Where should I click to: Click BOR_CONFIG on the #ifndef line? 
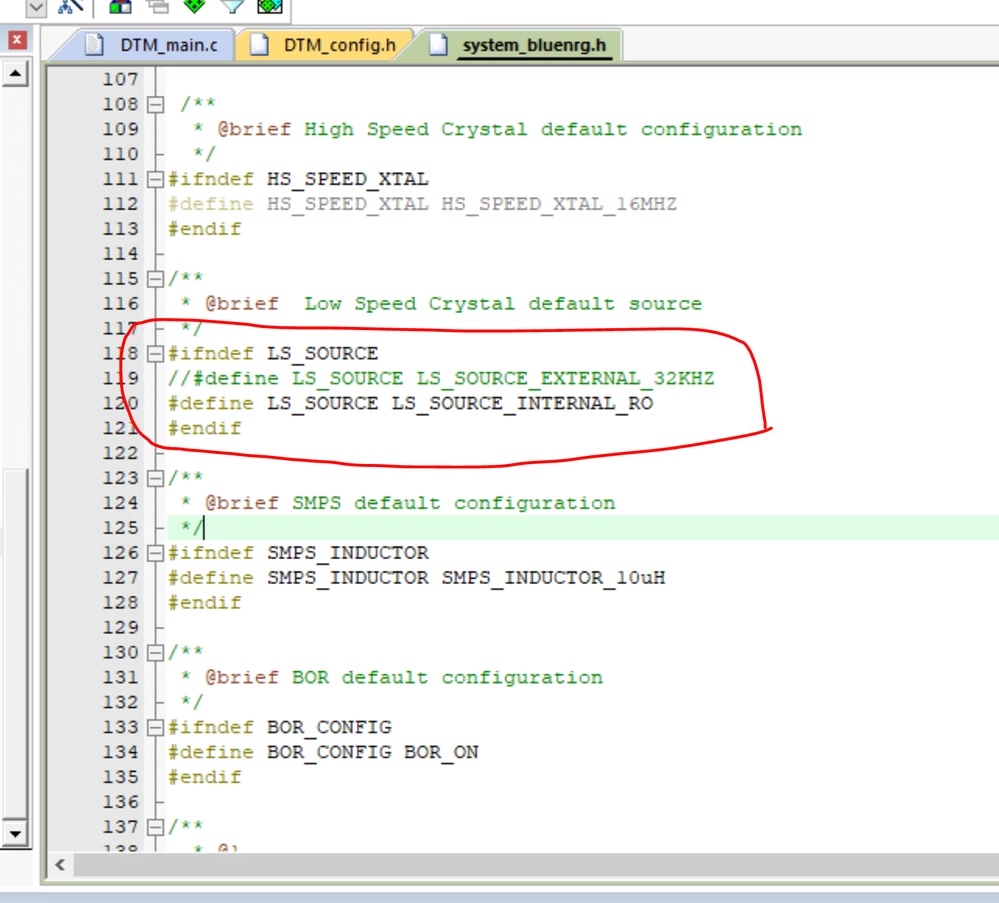coord(329,728)
